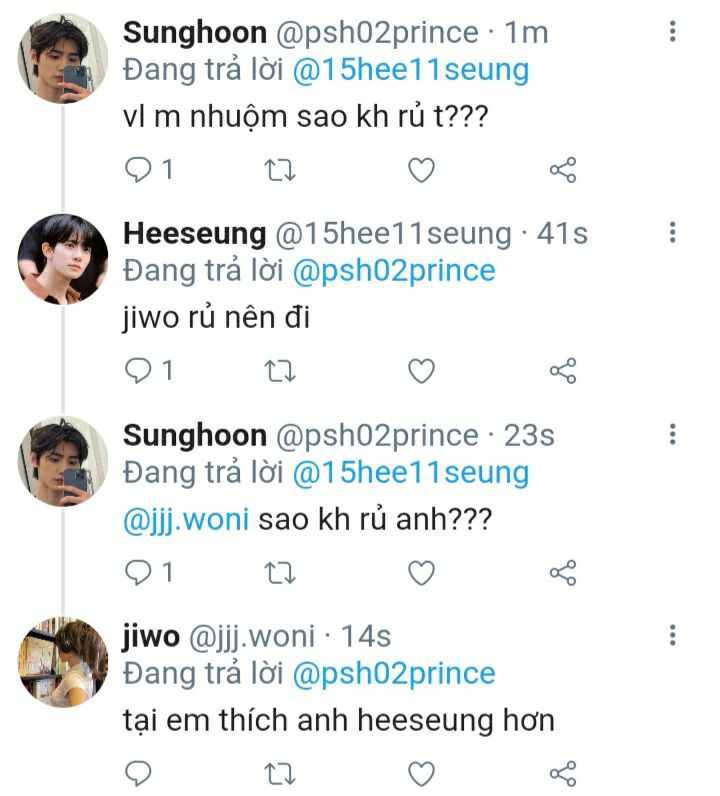This screenshot has height=796, width=720.
Task: Open the @jjj.woni mention in Sunghoon's tweet
Action: (185, 521)
